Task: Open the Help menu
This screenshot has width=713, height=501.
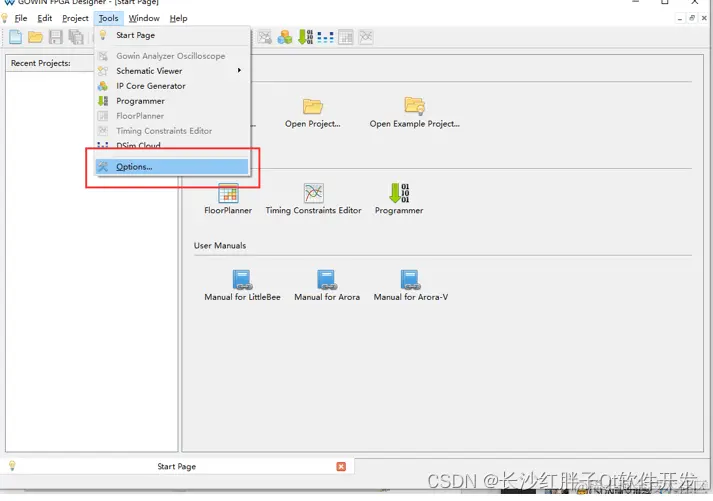Action: click(x=178, y=18)
